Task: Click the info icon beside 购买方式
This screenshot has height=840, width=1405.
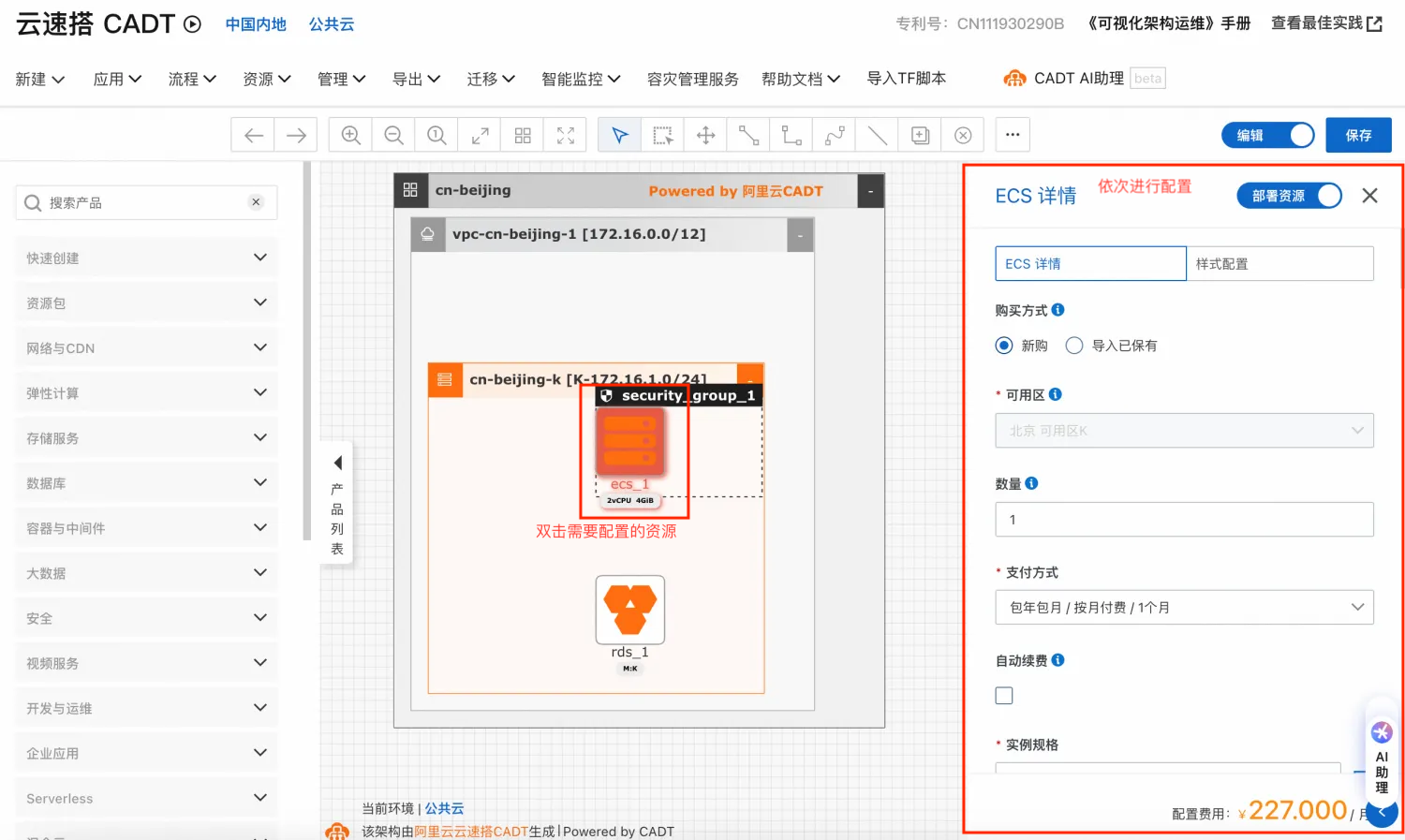Action: click(x=1058, y=310)
